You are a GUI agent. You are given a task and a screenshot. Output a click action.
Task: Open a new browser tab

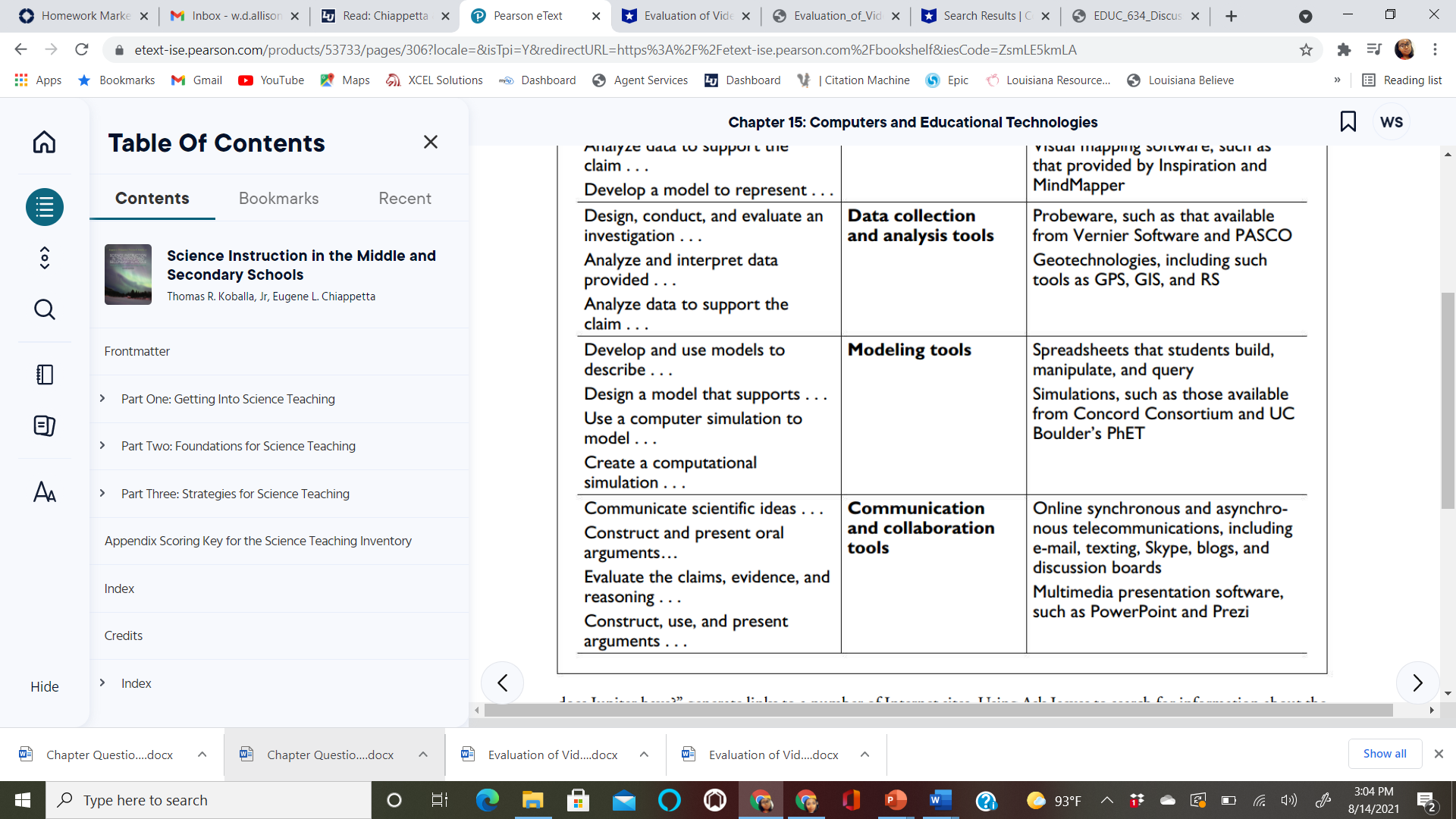[x=1232, y=16]
